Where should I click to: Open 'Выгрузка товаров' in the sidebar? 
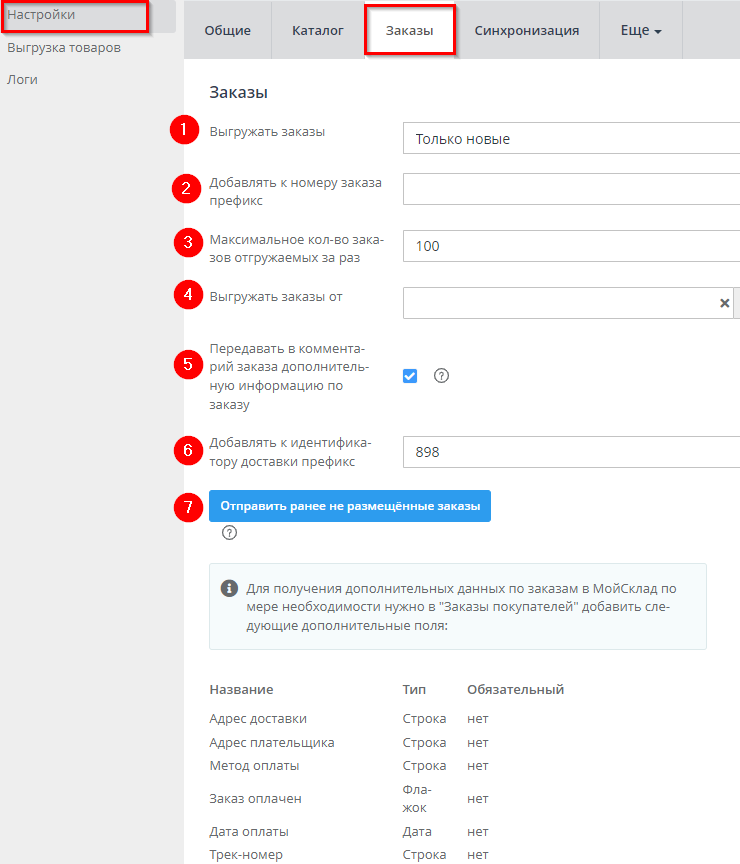(64, 47)
